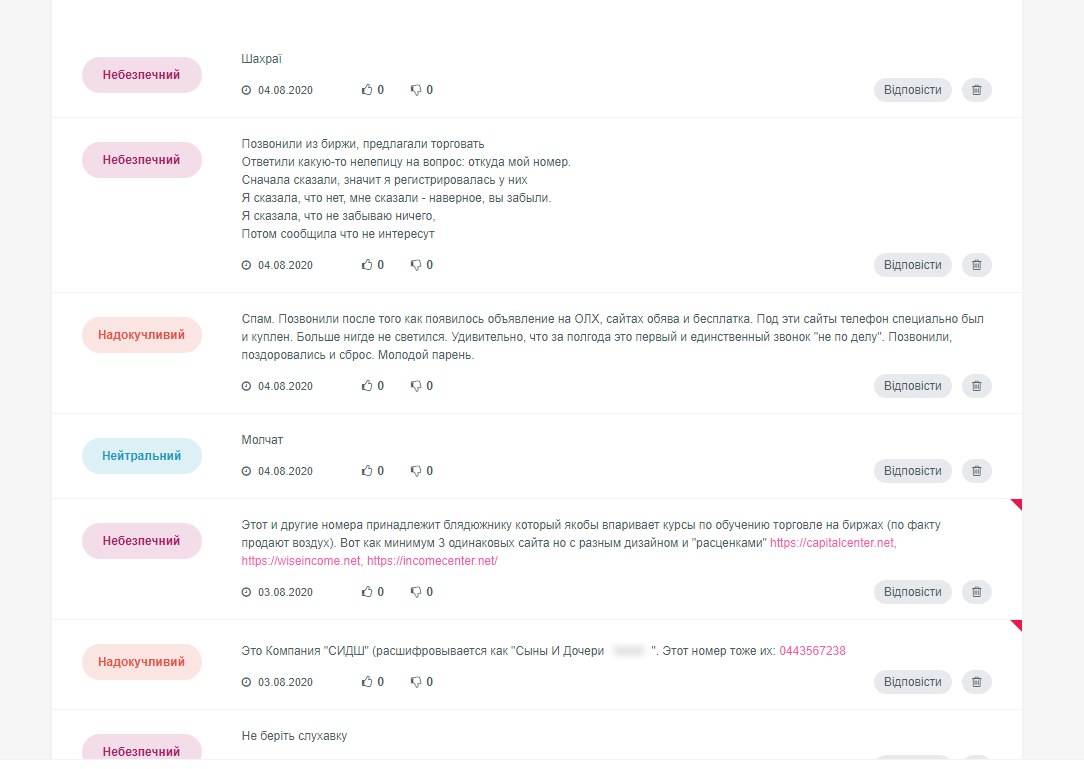Delete the "Позвонили из биржи" comment

(x=976, y=265)
